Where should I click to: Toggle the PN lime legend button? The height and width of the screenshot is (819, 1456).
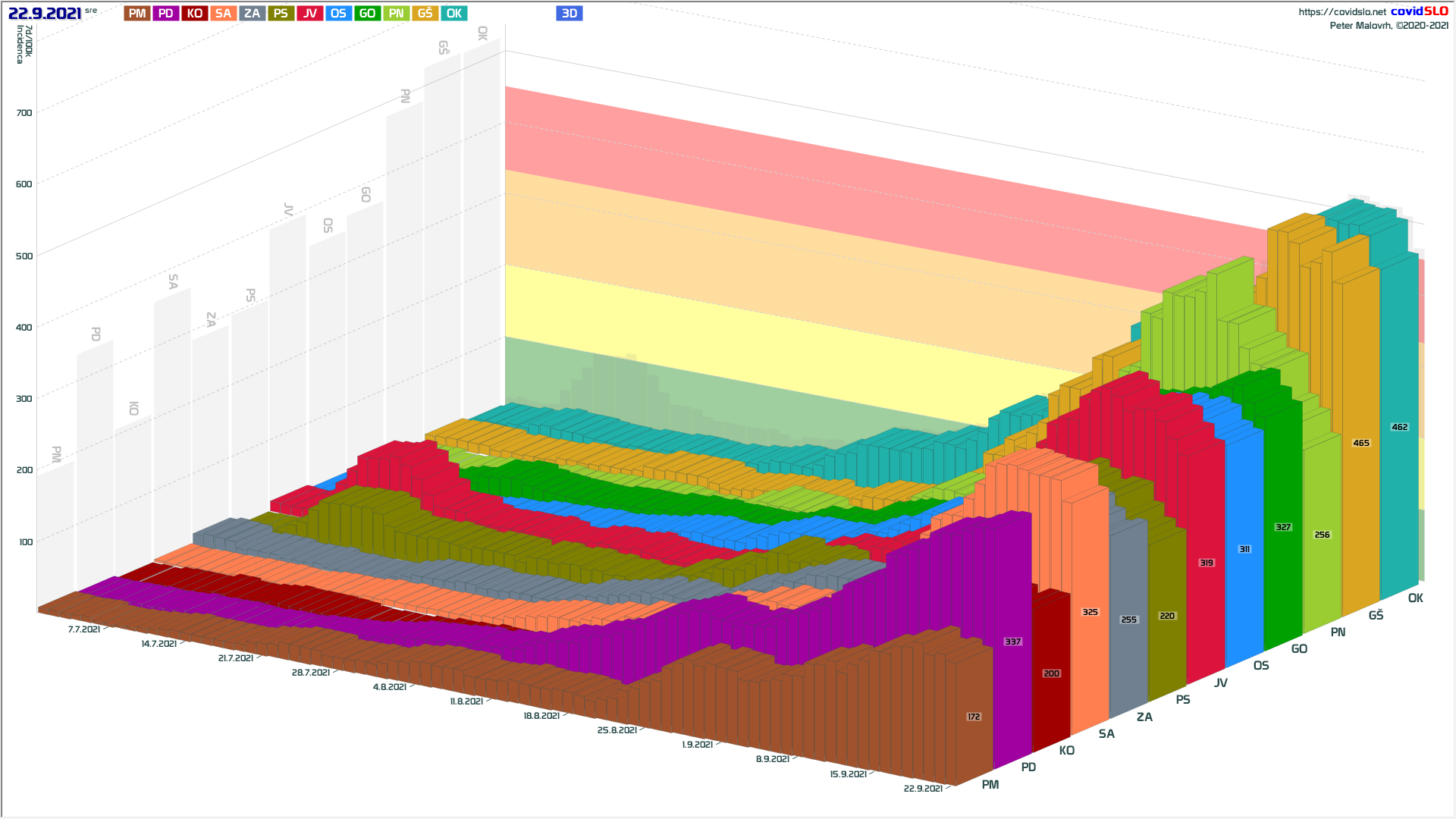[x=396, y=14]
